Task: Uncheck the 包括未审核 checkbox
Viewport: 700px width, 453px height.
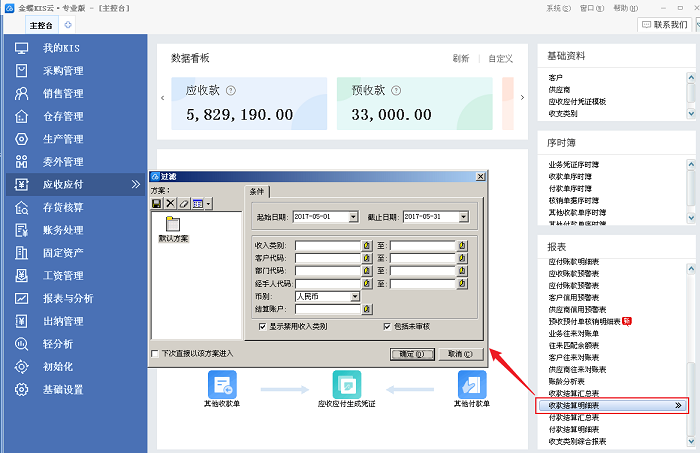Action: pos(387,326)
